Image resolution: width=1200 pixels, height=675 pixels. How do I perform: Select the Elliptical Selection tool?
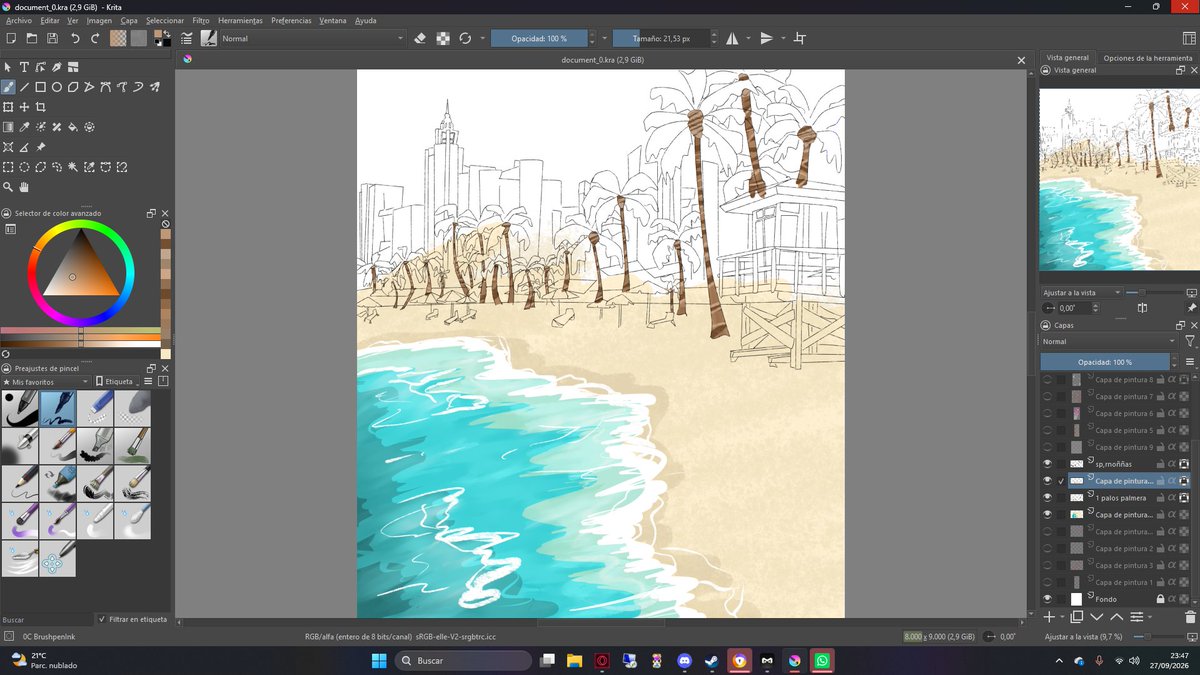[24, 167]
